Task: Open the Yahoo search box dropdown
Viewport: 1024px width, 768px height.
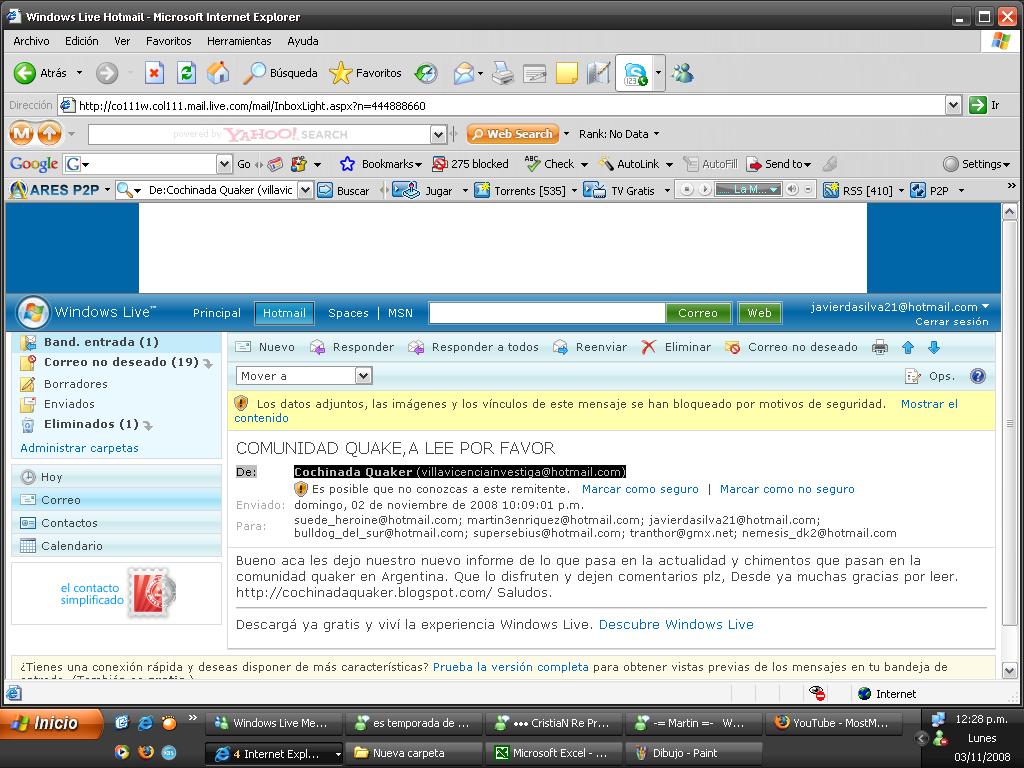Action: (438, 135)
